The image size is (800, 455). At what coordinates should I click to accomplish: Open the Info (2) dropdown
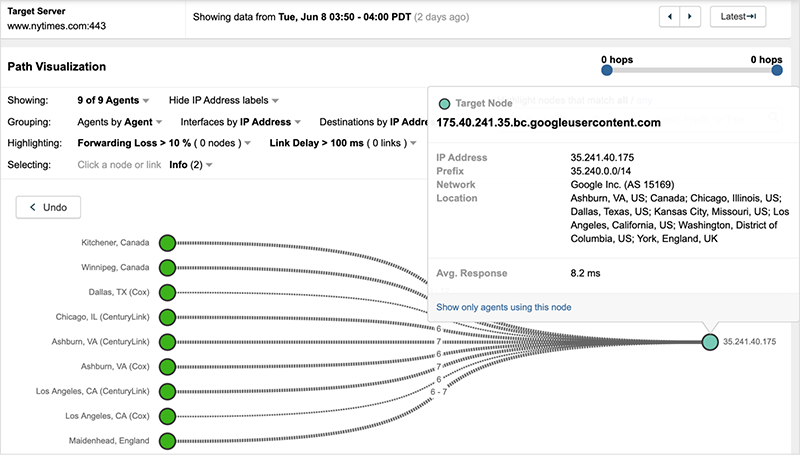pyautogui.click(x=190, y=164)
